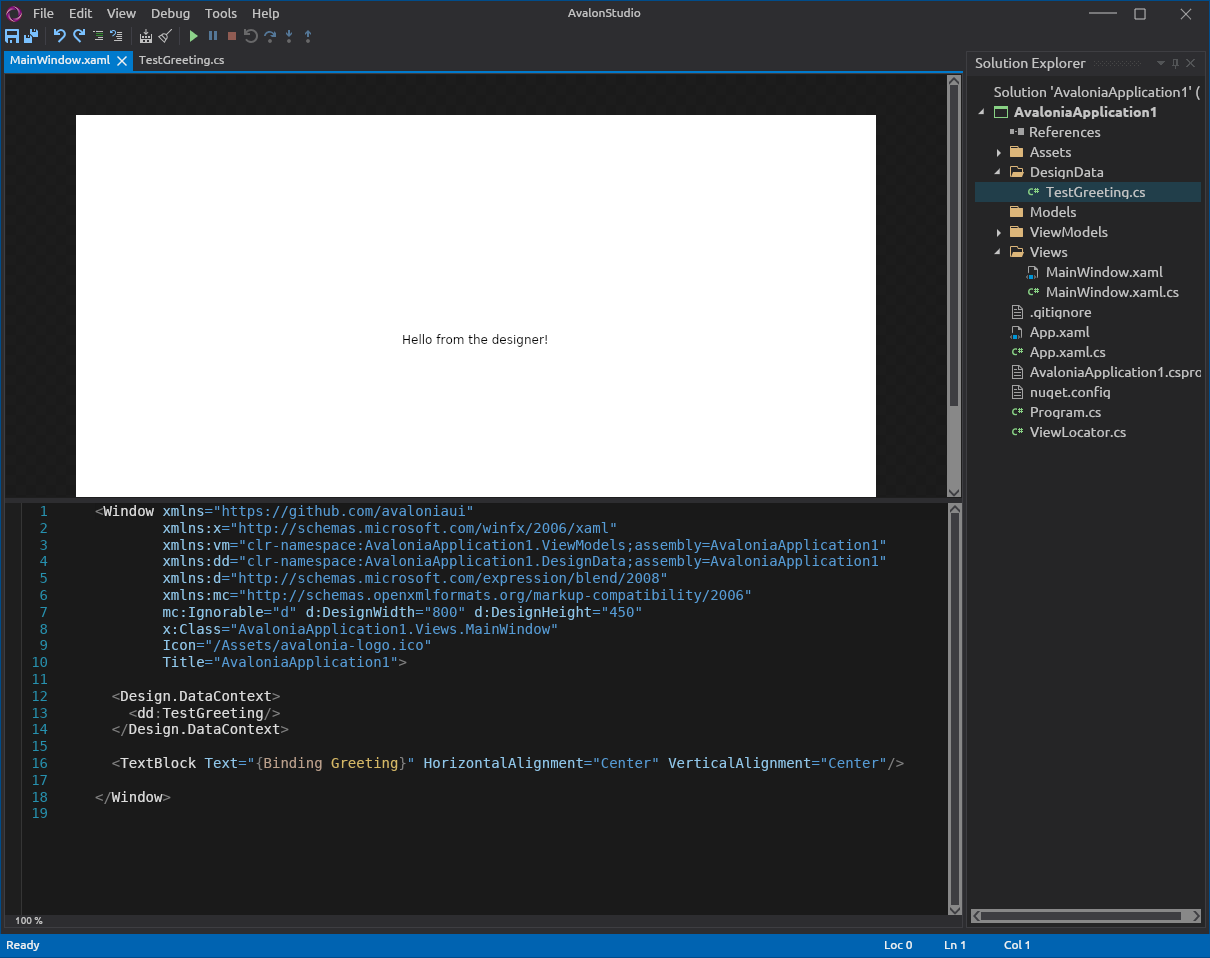Select the Clean solution broom icon
Viewport: 1210px width, 958px height.
click(x=163, y=36)
